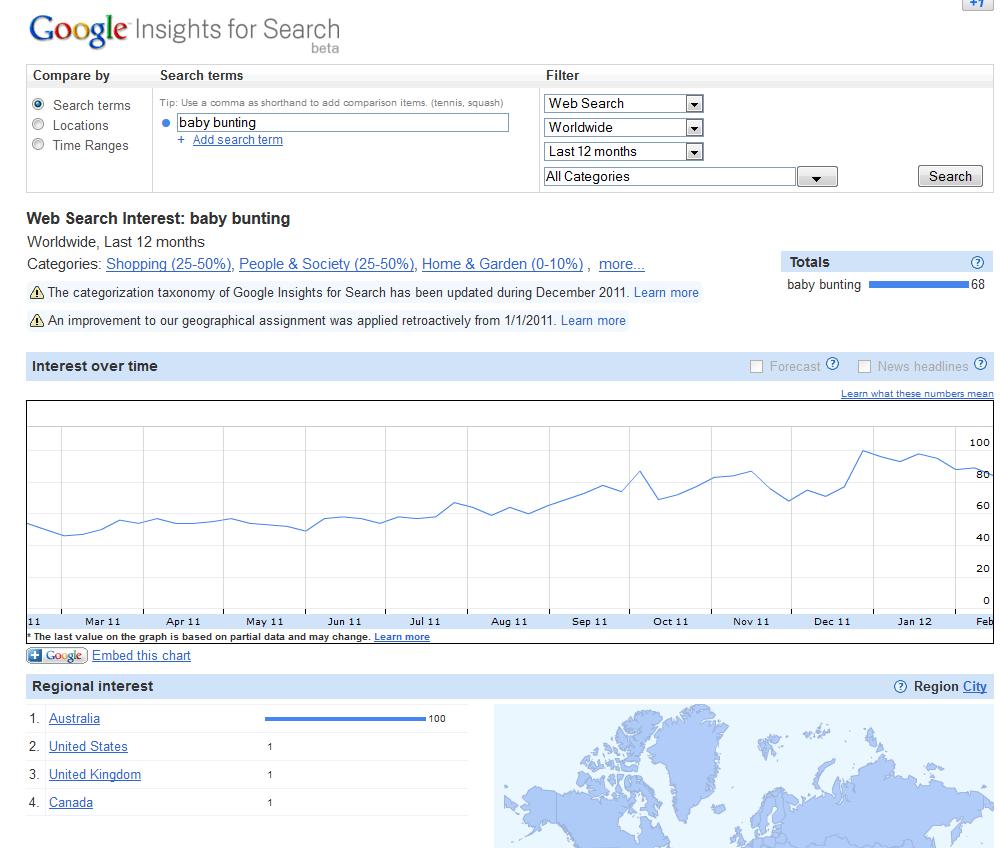Screen dimensions: 1000x848
Task: Click the baby bunting search term field
Action: click(342, 122)
